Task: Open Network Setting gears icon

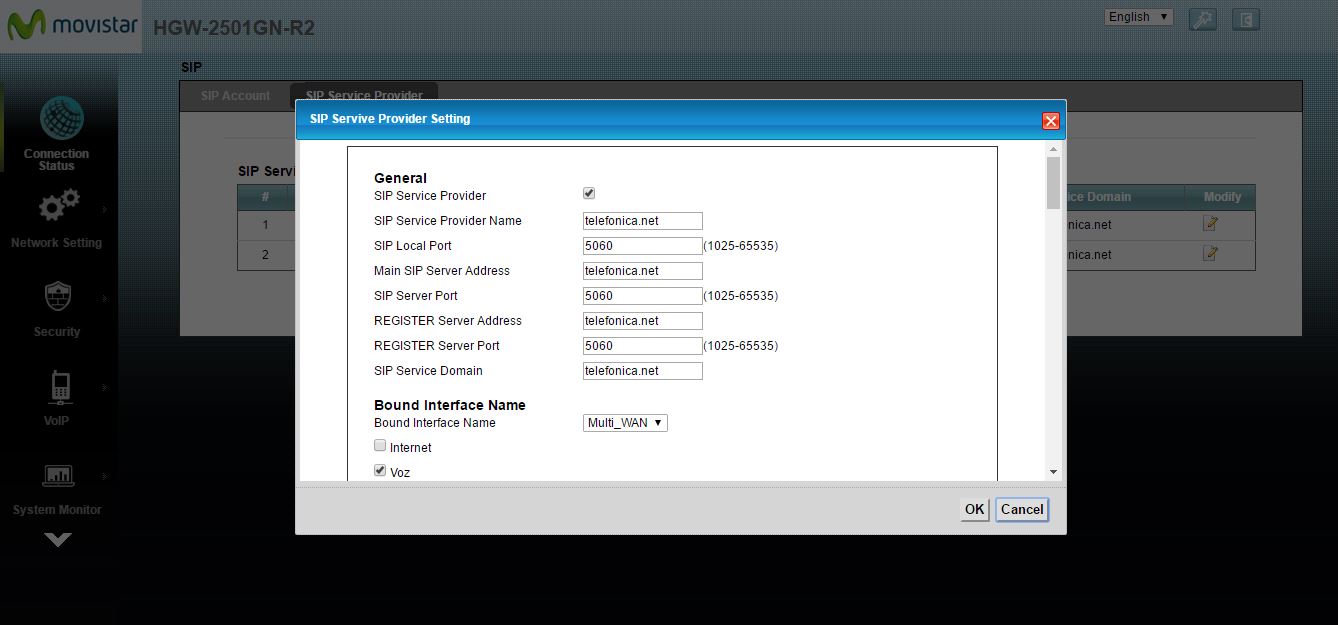Action: [x=58, y=207]
